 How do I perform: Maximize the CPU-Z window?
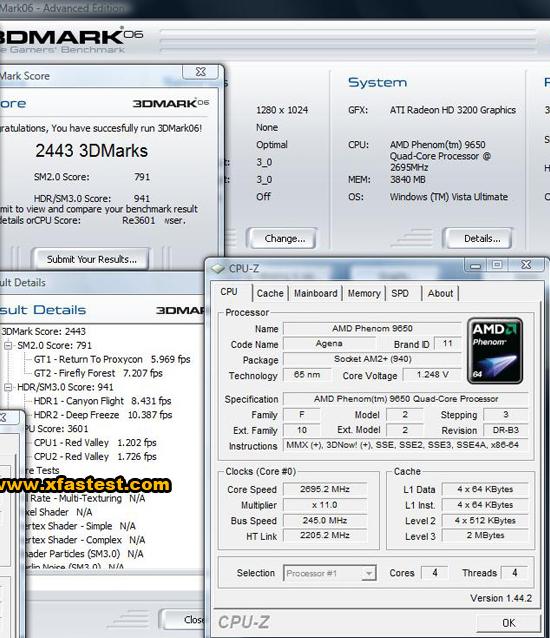[x=497, y=265]
